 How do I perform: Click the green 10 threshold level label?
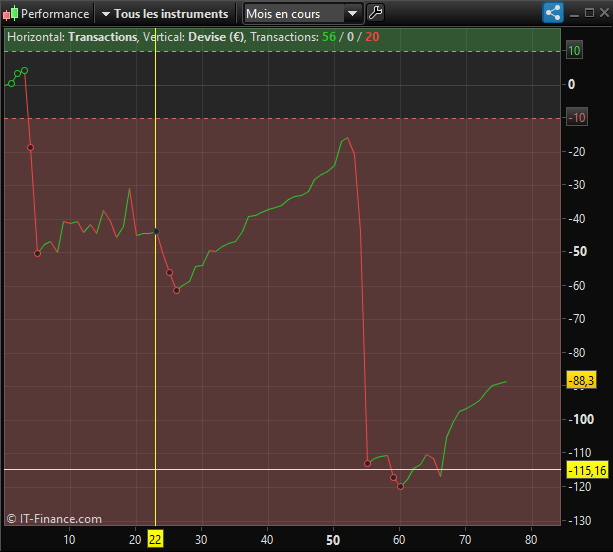point(574,51)
